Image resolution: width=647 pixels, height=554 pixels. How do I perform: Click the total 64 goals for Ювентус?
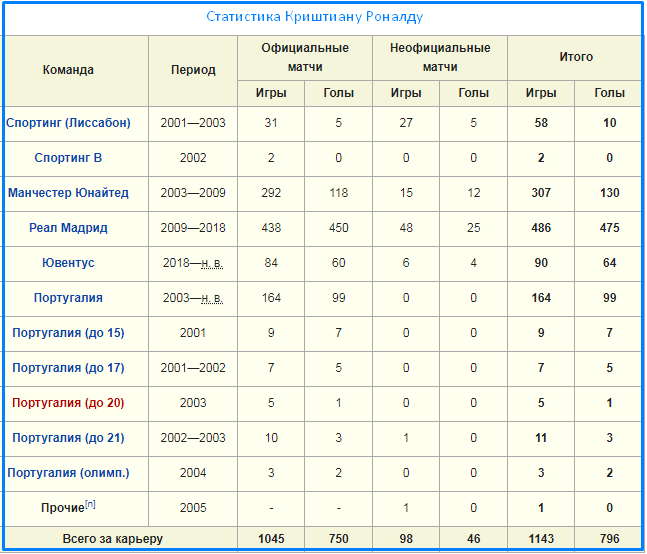(x=609, y=263)
